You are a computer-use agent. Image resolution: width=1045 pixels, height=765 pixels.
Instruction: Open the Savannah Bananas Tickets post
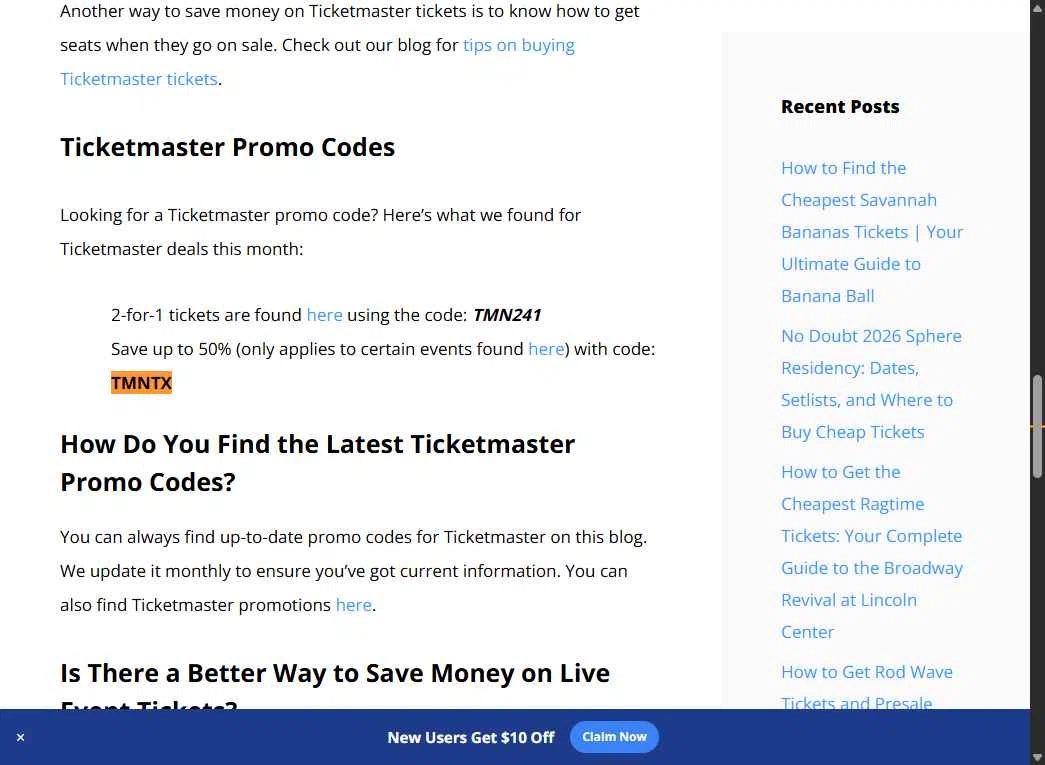click(872, 232)
